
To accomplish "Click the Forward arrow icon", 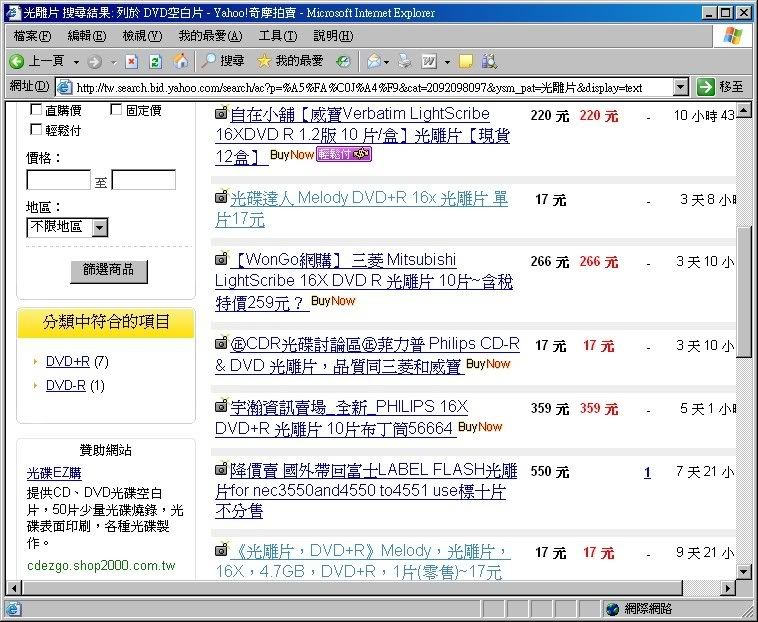I will pyautogui.click(x=94, y=61).
